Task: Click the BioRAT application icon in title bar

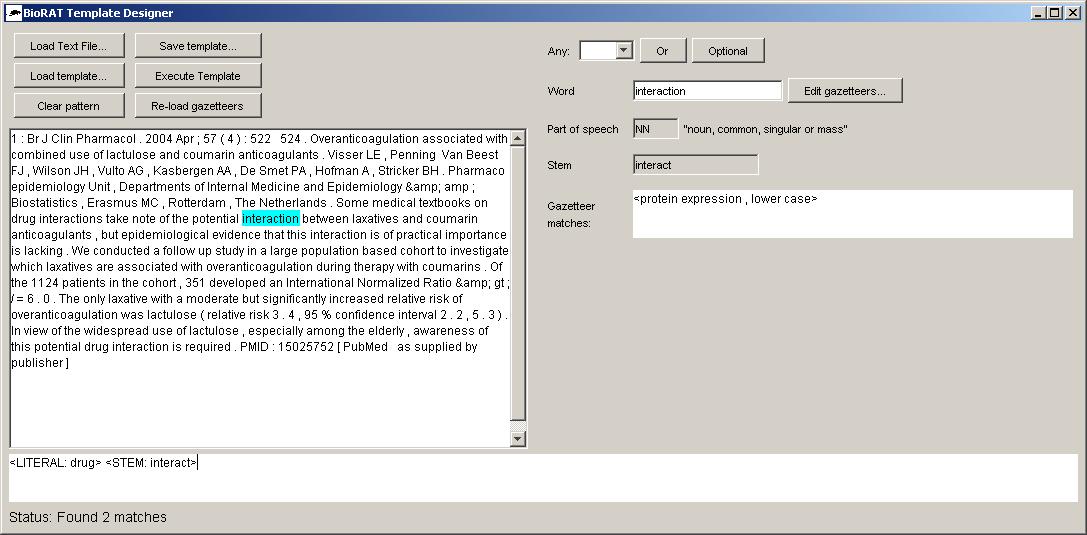Action: click(x=14, y=13)
